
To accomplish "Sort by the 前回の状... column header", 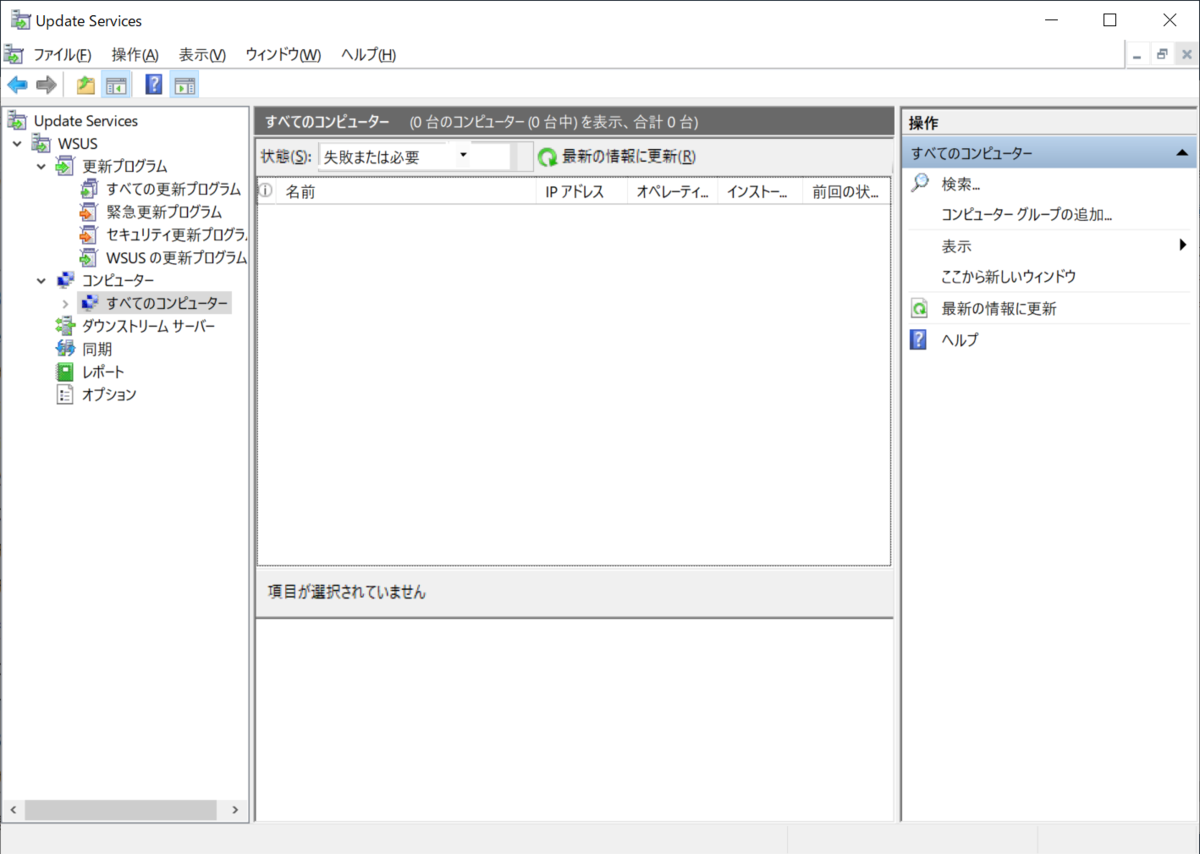I will (846, 192).
